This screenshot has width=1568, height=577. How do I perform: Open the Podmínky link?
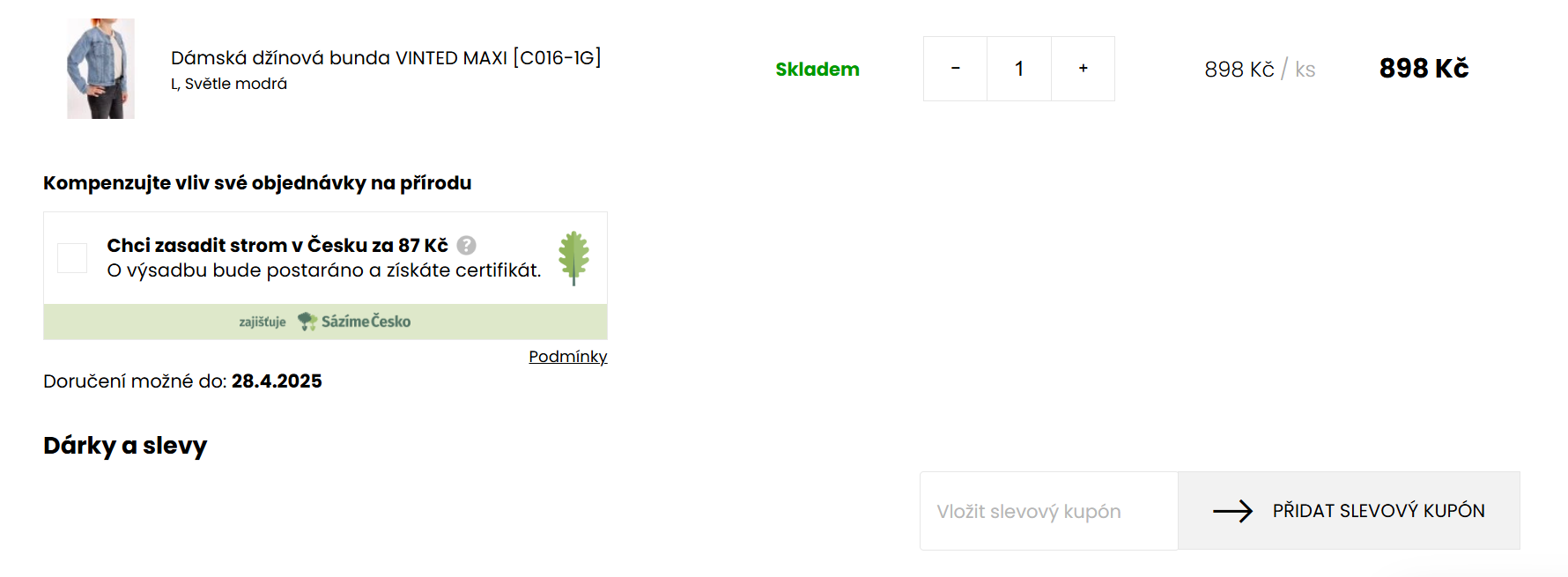(568, 357)
